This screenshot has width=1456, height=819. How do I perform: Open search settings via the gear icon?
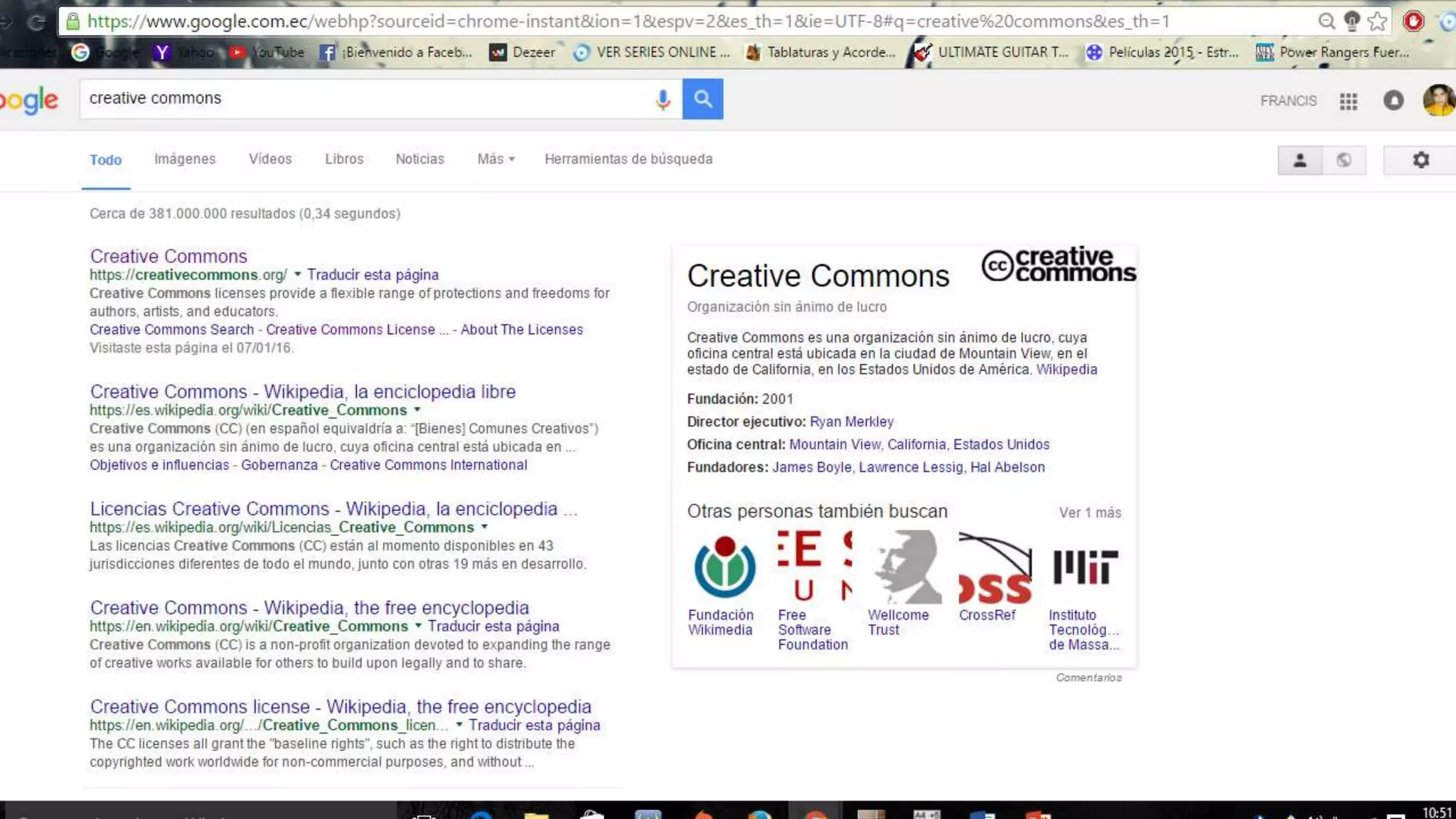1420,159
